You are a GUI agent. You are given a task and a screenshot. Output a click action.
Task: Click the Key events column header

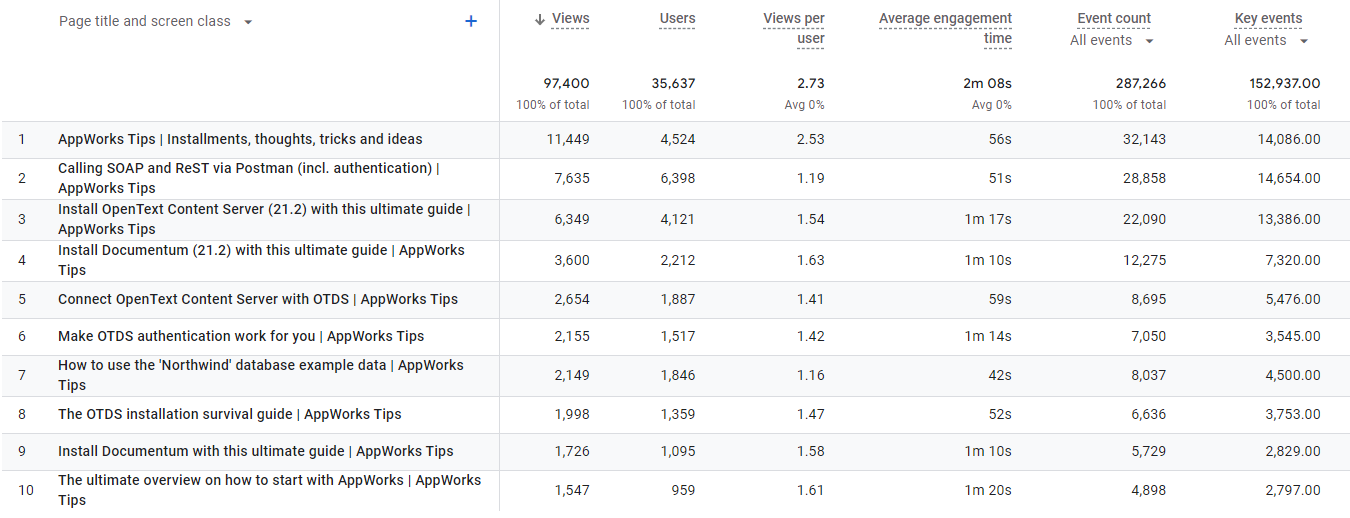tap(1268, 18)
